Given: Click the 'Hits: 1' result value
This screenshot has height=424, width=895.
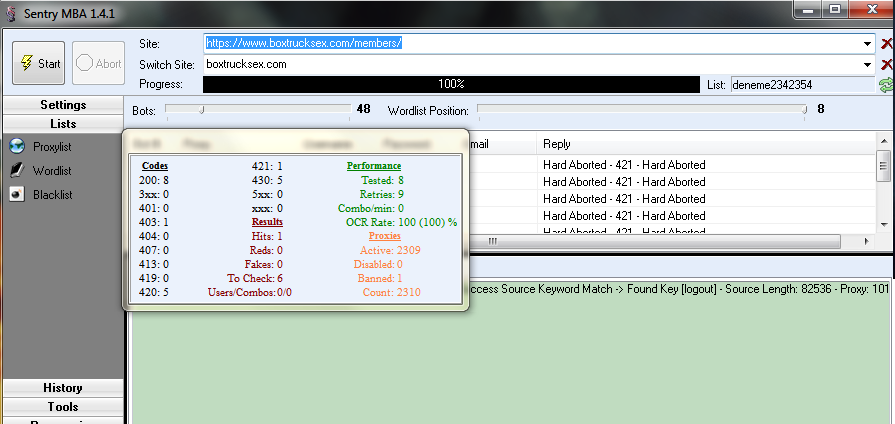Looking at the screenshot, I should coord(267,236).
